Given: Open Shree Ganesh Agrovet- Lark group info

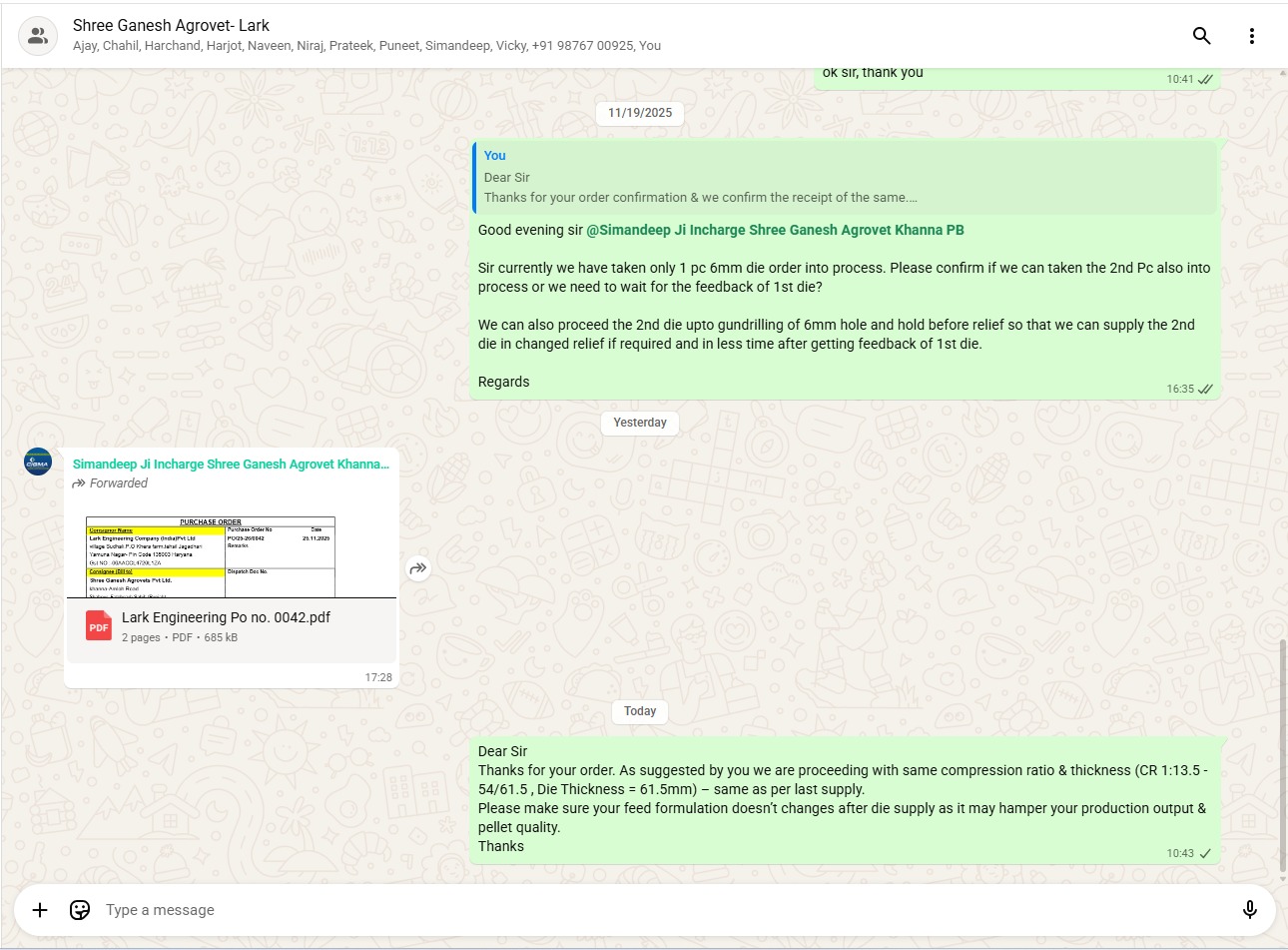Looking at the screenshot, I should tap(171, 25).
